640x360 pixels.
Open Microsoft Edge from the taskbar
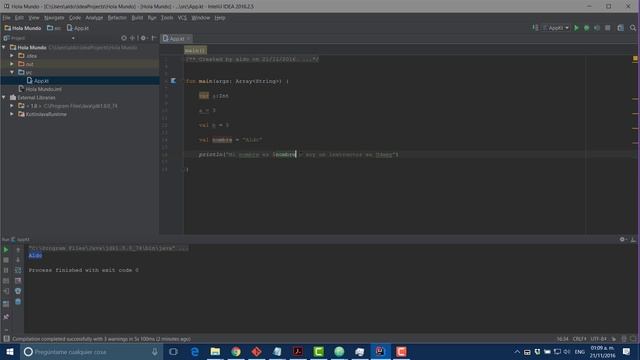coord(195,352)
